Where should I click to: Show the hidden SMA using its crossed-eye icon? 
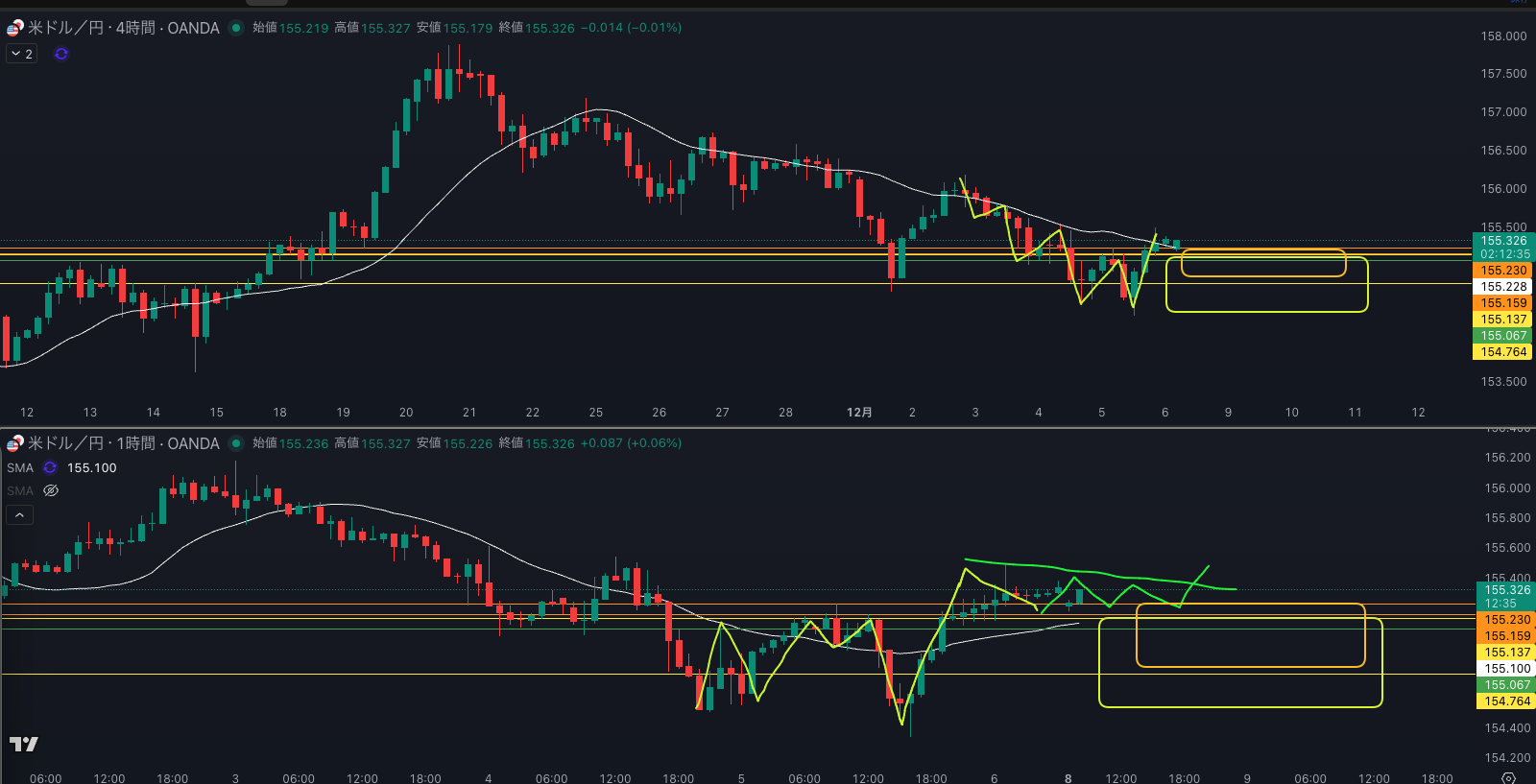click(51, 490)
